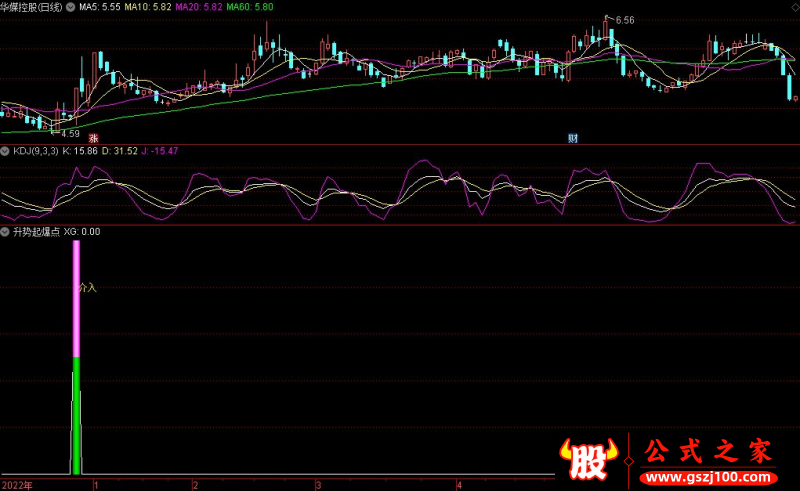
Task: Open the KDJ(9,3,3) indicator dropdown arrow
Action: click(5, 151)
